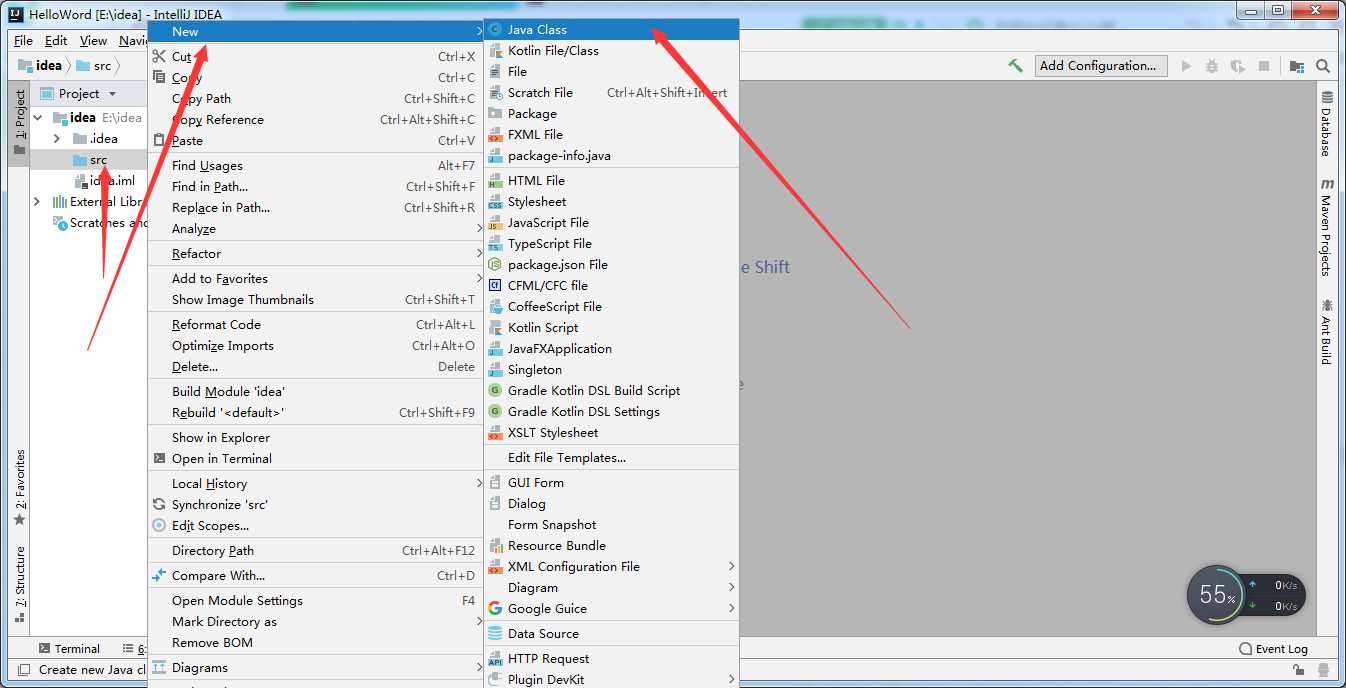
Task: Select Scratches tree item
Action: coord(102,223)
